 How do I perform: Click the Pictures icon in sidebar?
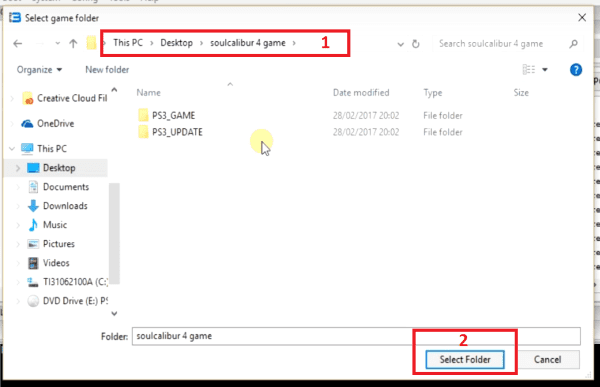pyautogui.click(x=33, y=244)
